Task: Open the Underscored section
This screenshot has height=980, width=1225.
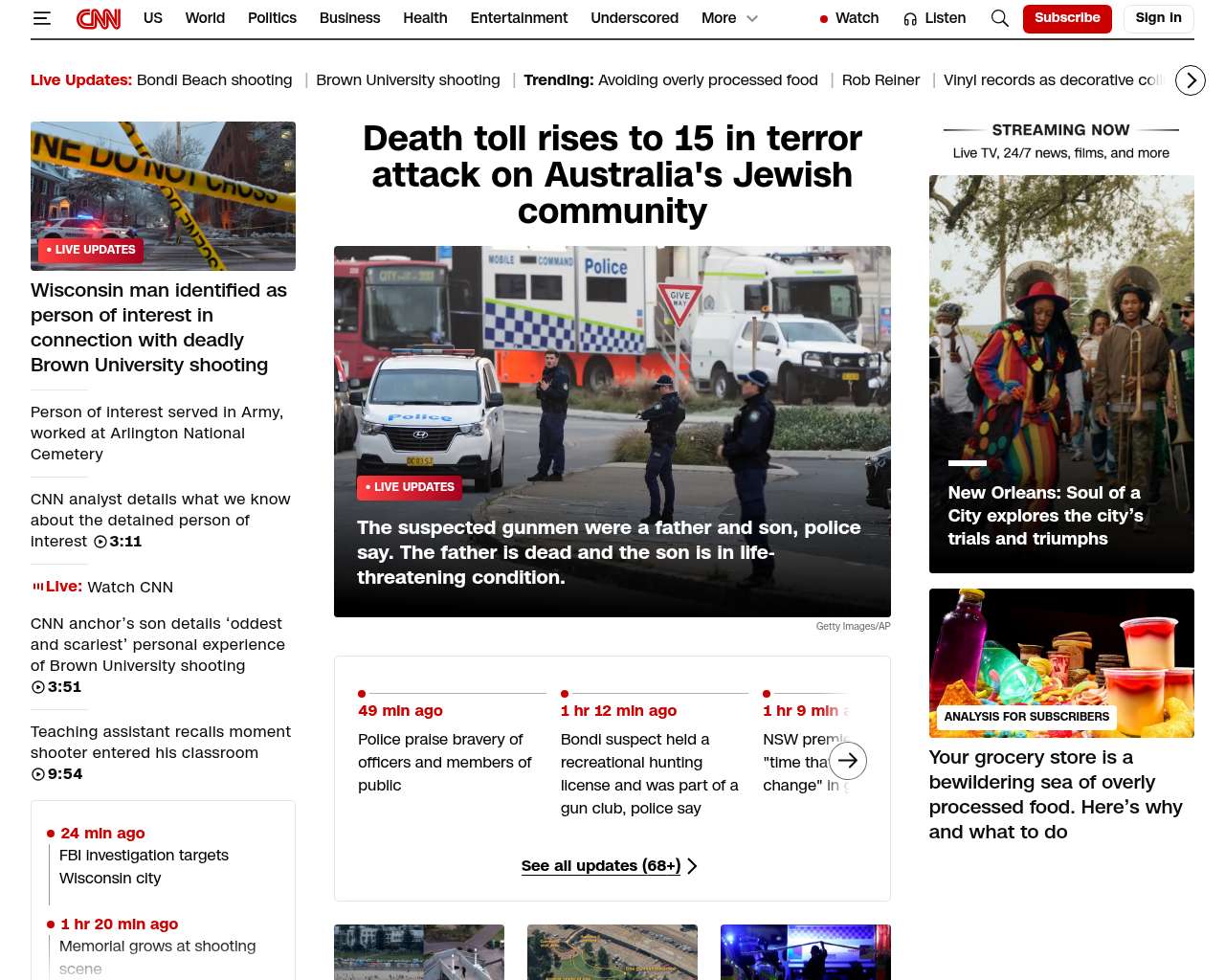Action: coord(635,18)
